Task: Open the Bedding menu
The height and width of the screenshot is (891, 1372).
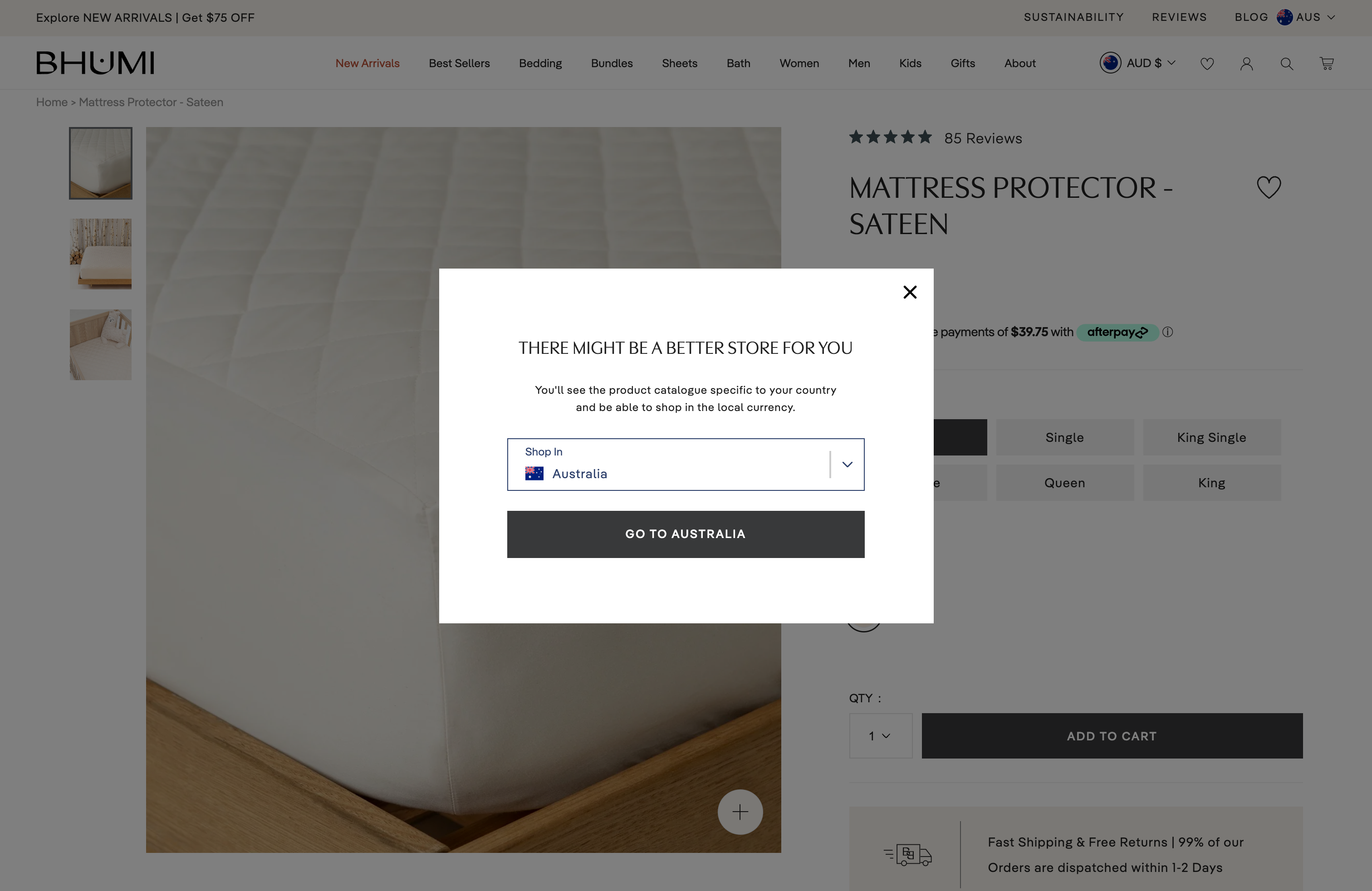Action: 540,64
